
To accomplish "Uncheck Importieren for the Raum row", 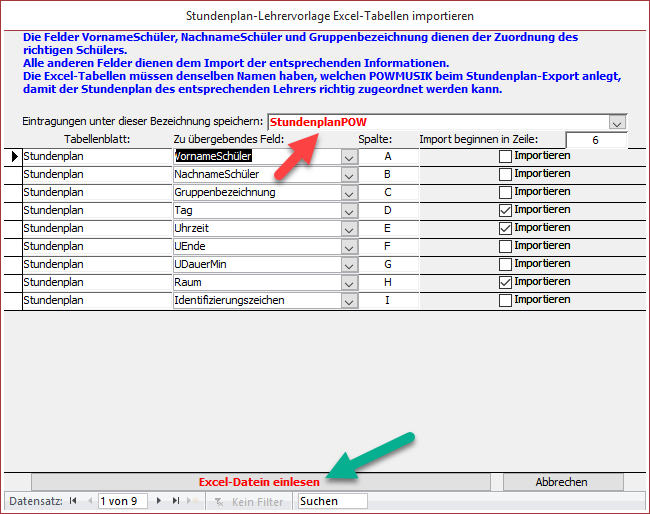I will click(505, 282).
